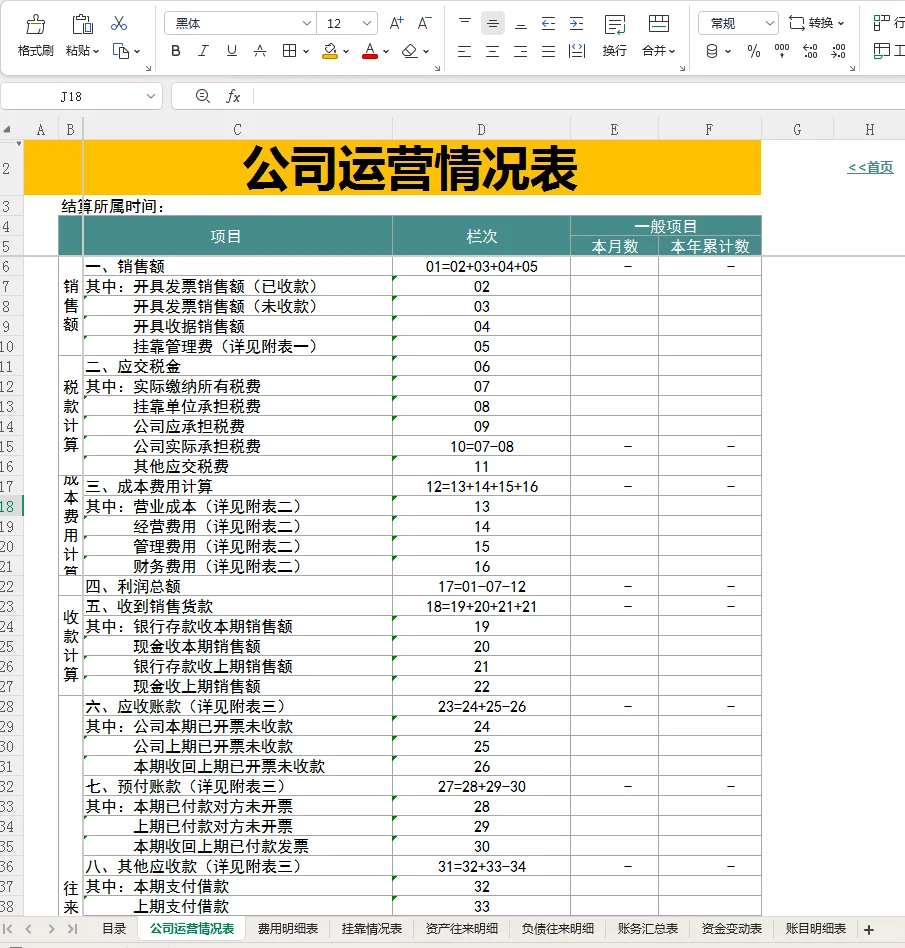Screen dimensions: 905x948
Task: Open the font size dropdown showing 12
Action: click(x=367, y=24)
